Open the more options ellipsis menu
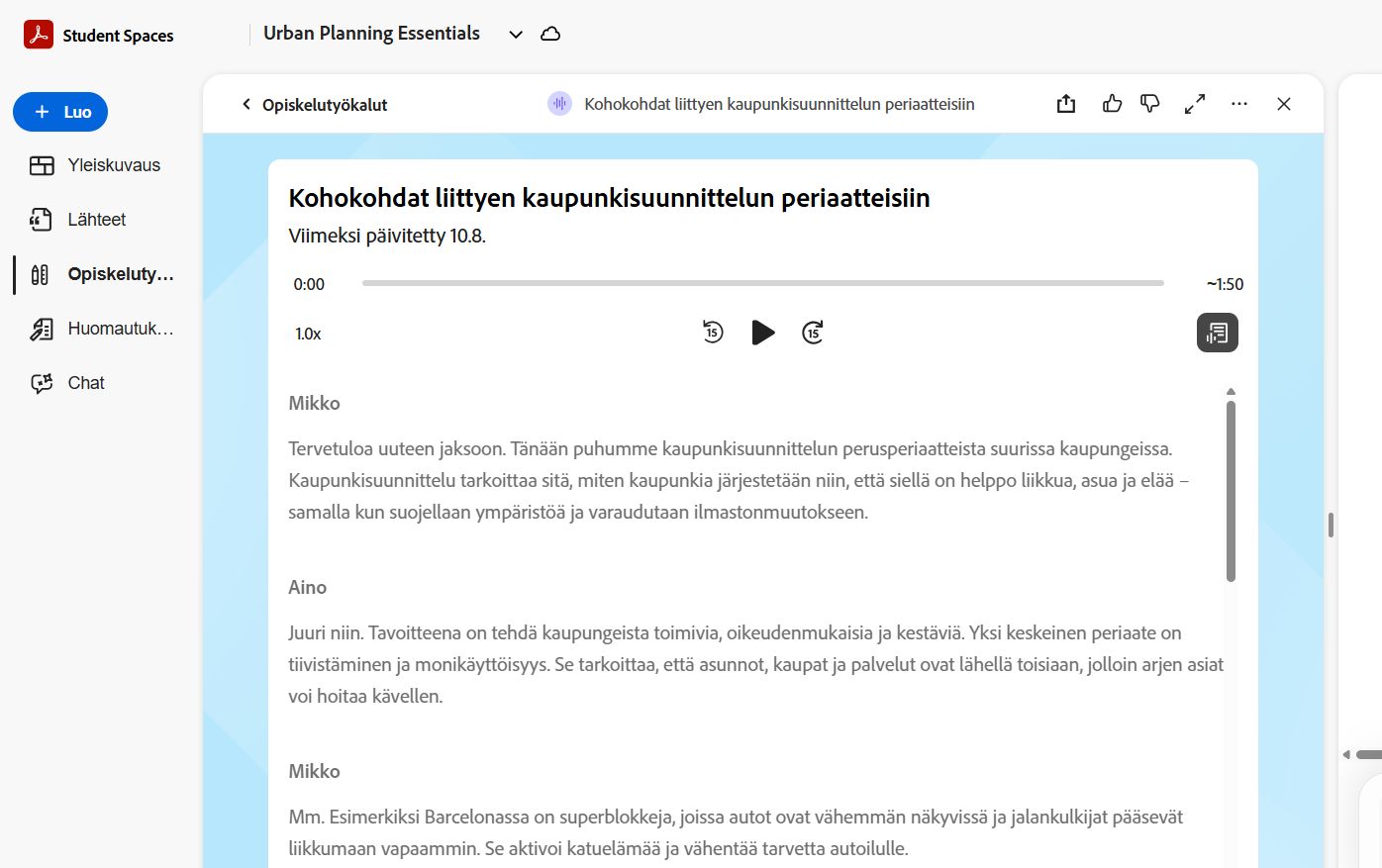1382x868 pixels. (x=1239, y=104)
